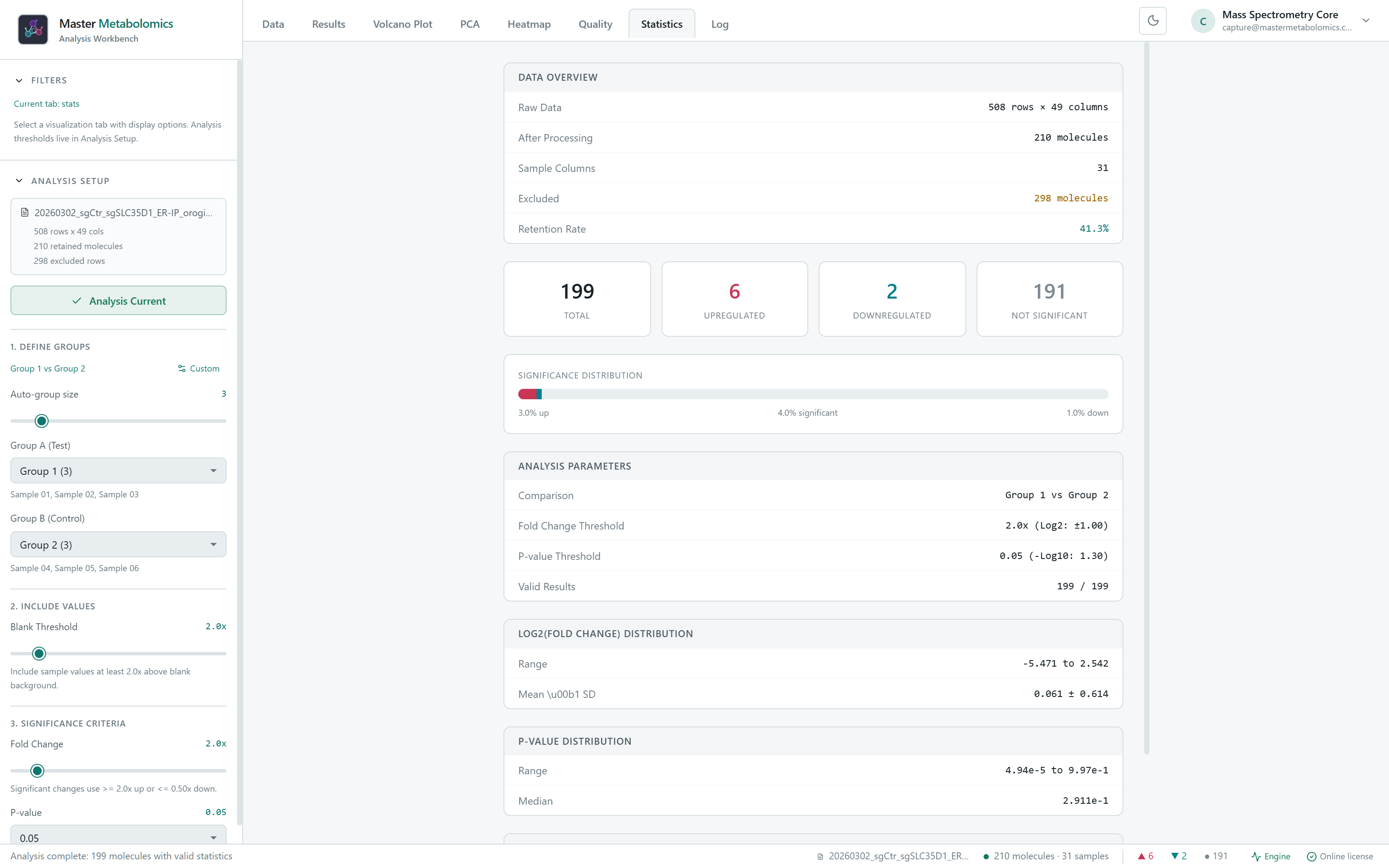Collapse the Analysis Setup section

[19, 181]
